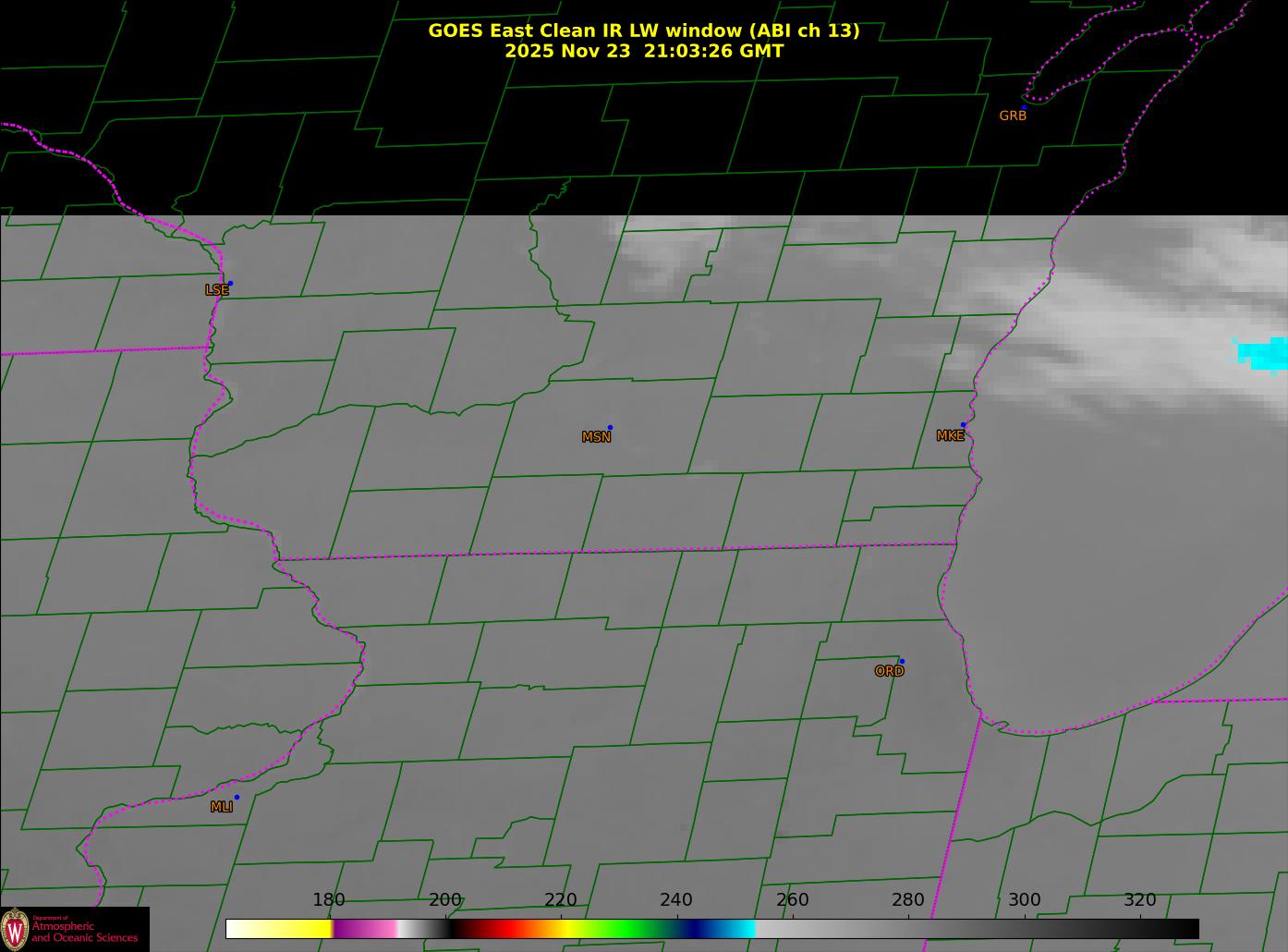
Task: Click the 320 tick label on the color scale
Action: (x=1139, y=900)
